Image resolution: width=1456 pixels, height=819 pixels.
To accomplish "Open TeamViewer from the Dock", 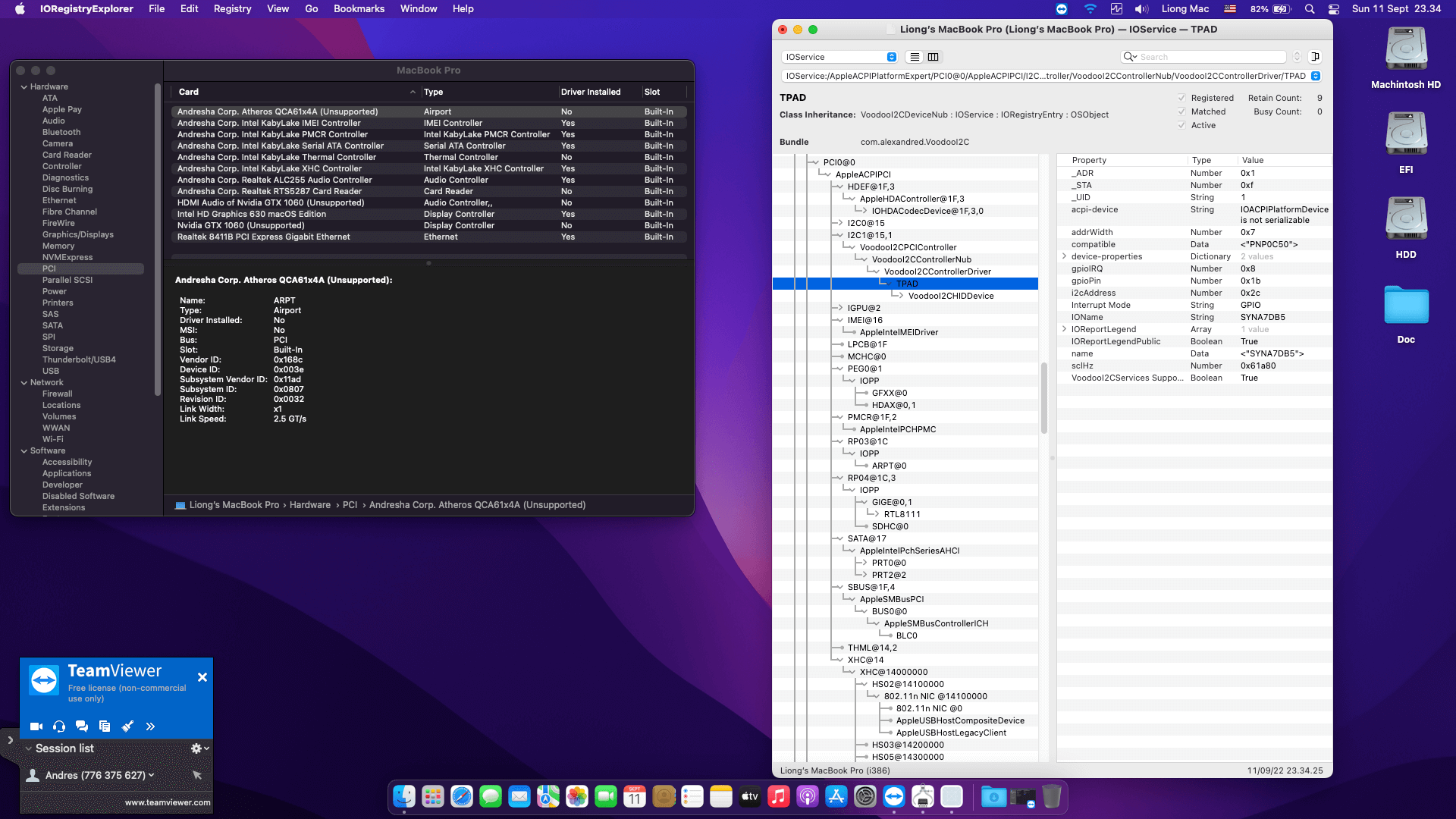I will point(894,796).
